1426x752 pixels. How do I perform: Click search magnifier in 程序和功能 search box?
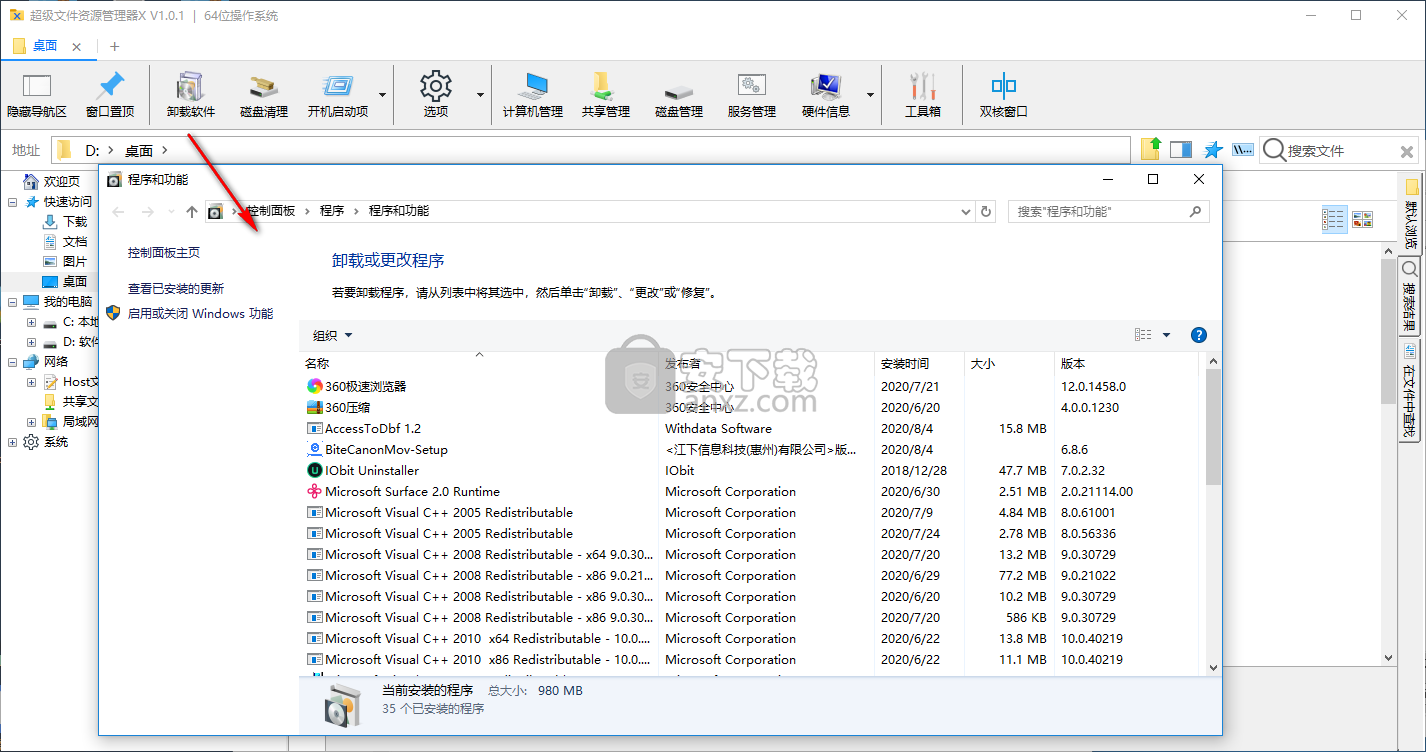point(1195,212)
